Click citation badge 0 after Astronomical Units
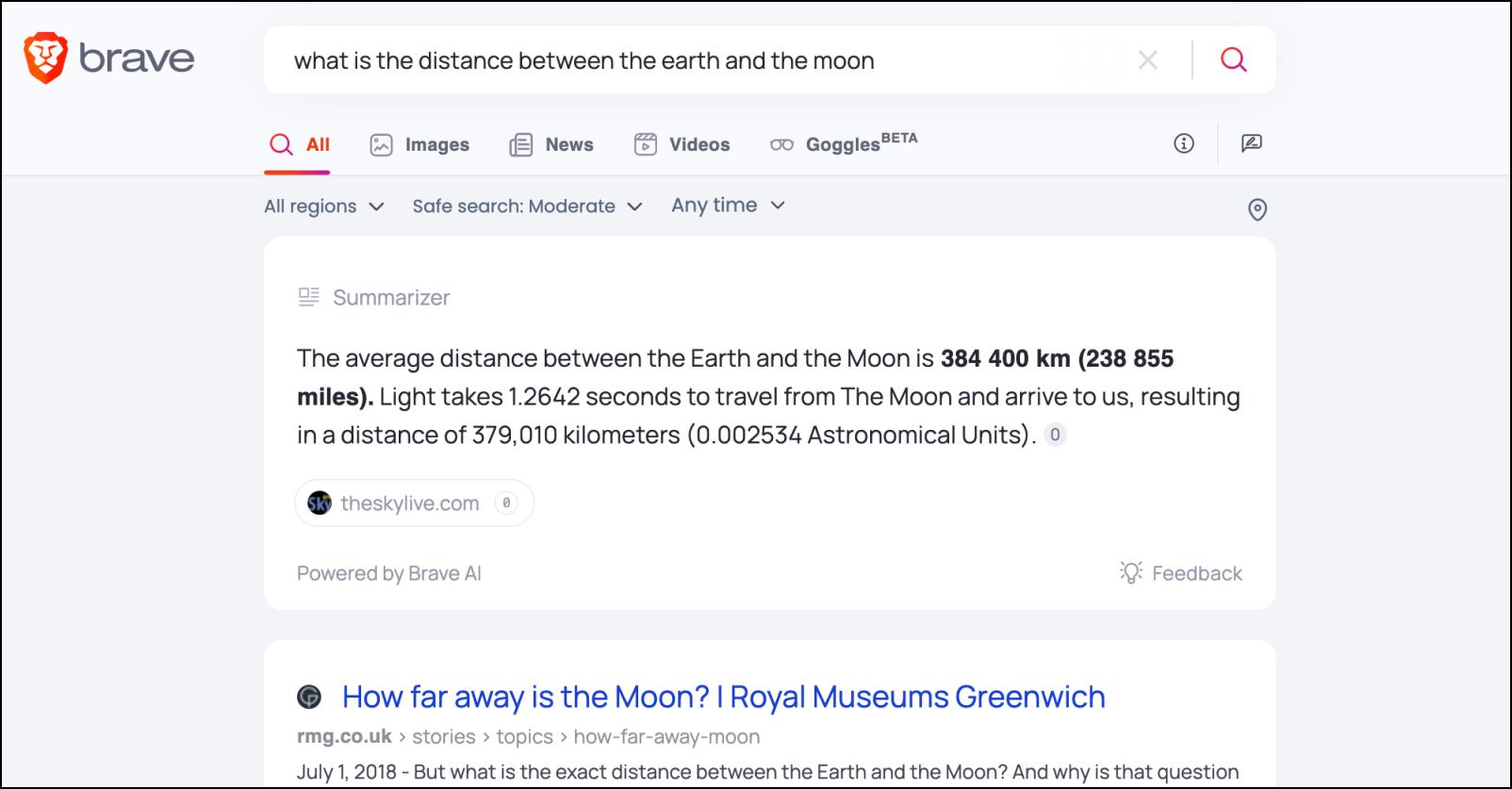The height and width of the screenshot is (789, 1512). click(1055, 435)
